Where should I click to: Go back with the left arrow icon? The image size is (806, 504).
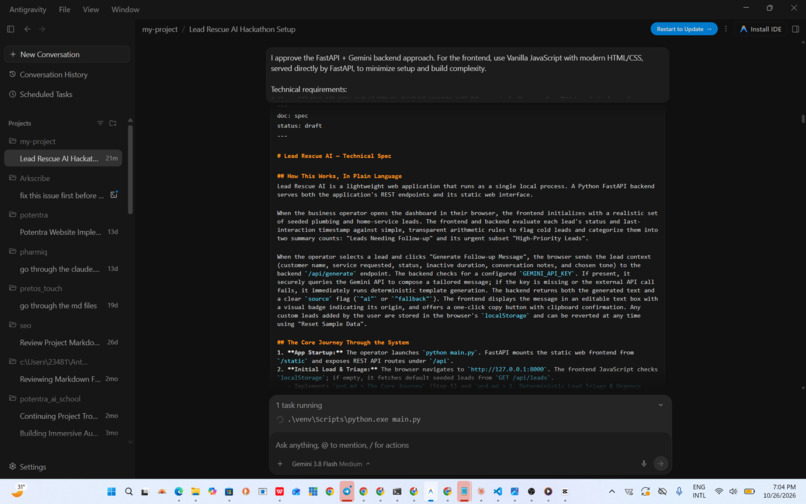pyautogui.click(x=27, y=29)
